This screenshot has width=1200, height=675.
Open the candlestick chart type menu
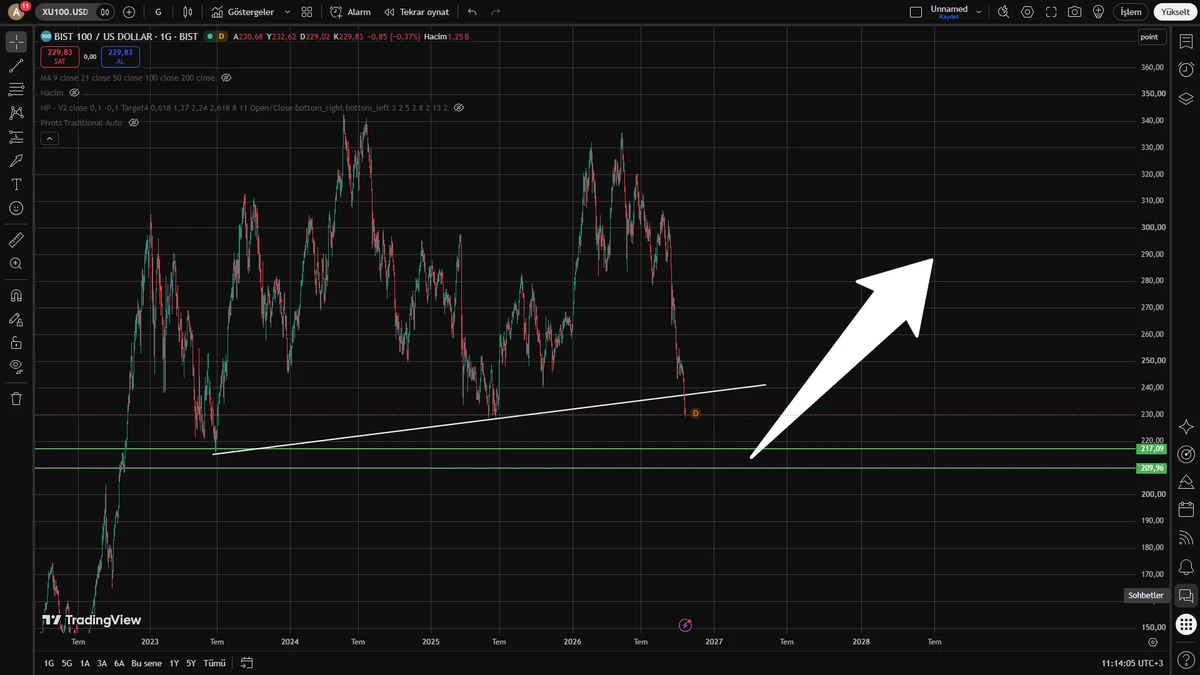189,12
